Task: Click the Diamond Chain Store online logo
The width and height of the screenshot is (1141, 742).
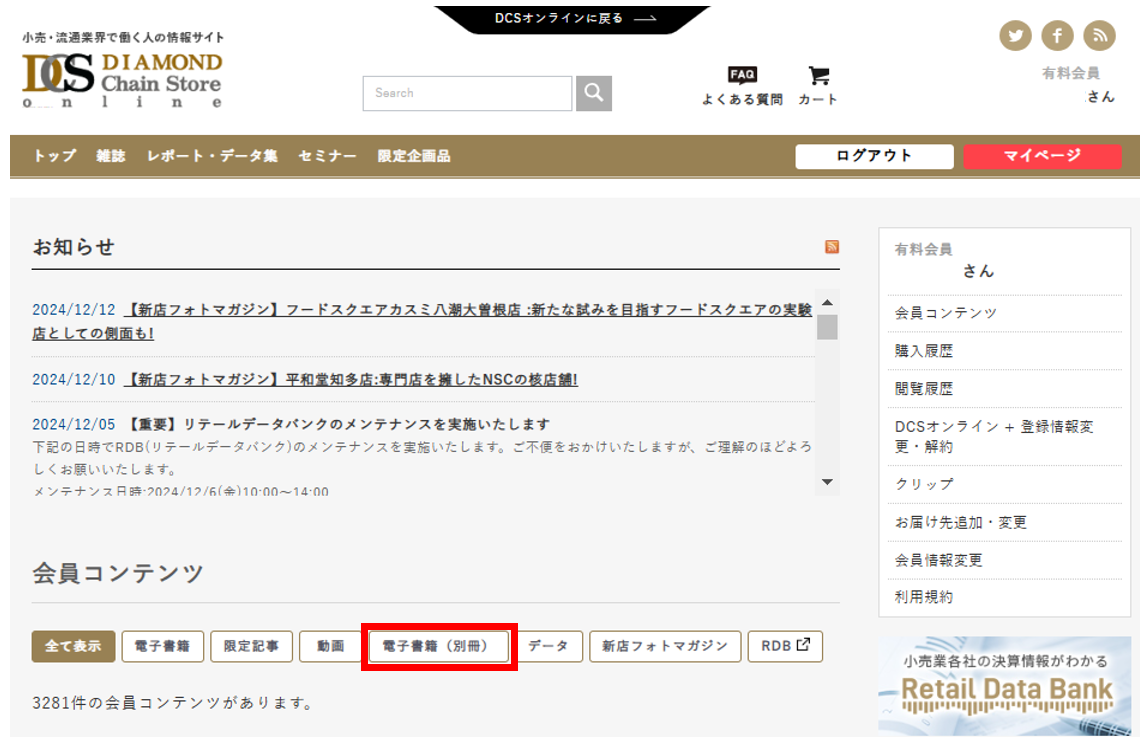Action: [122, 80]
